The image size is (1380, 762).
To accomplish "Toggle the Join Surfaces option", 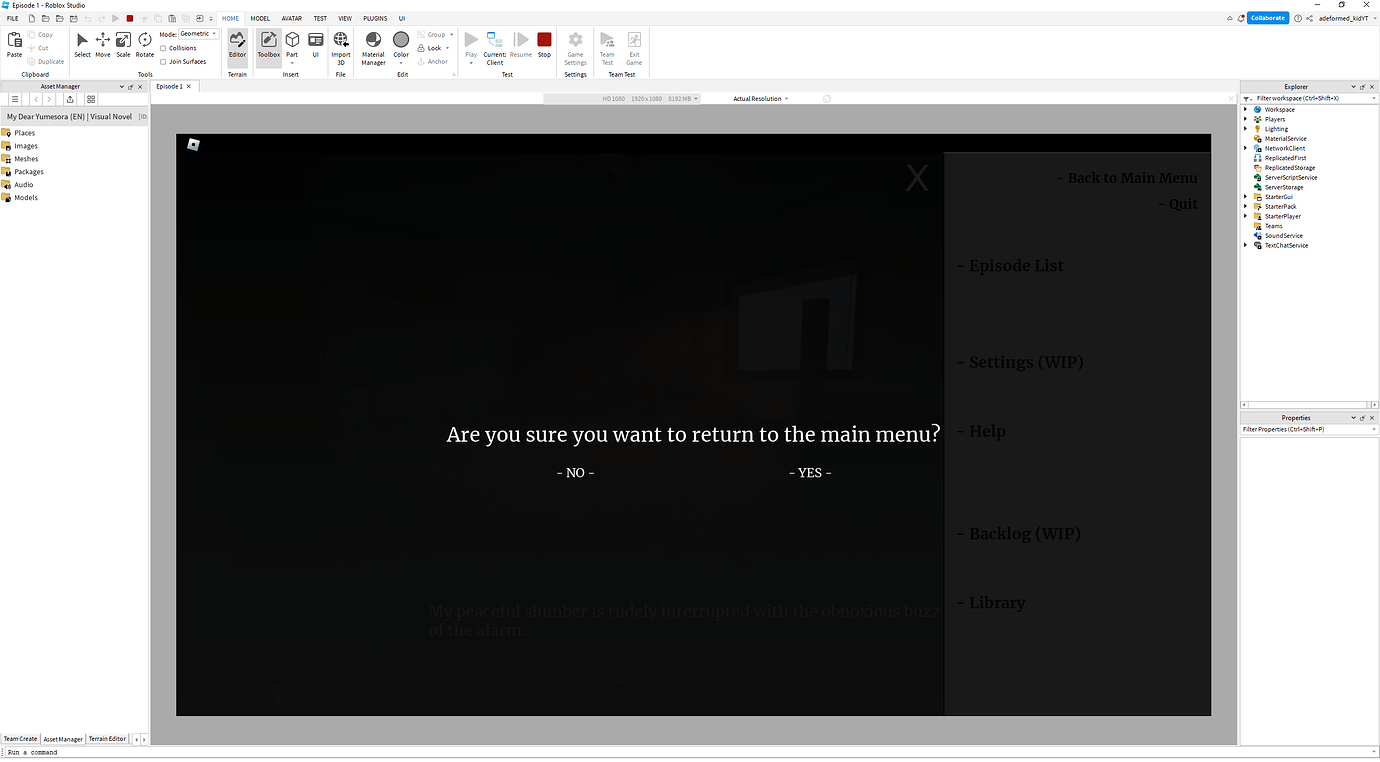I will click(x=163, y=61).
